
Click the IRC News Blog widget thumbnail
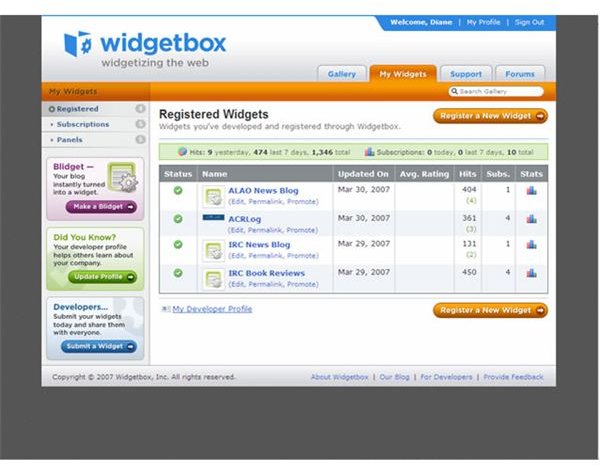coord(213,251)
